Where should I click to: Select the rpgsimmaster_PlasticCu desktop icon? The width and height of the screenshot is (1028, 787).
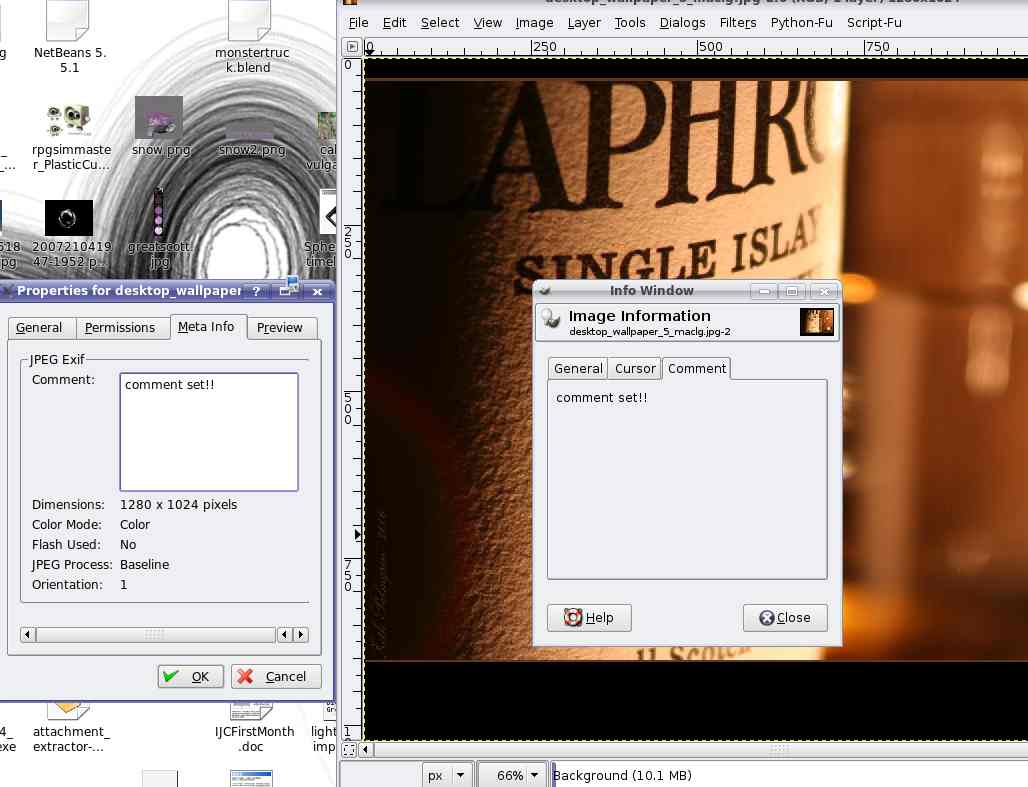point(68,121)
